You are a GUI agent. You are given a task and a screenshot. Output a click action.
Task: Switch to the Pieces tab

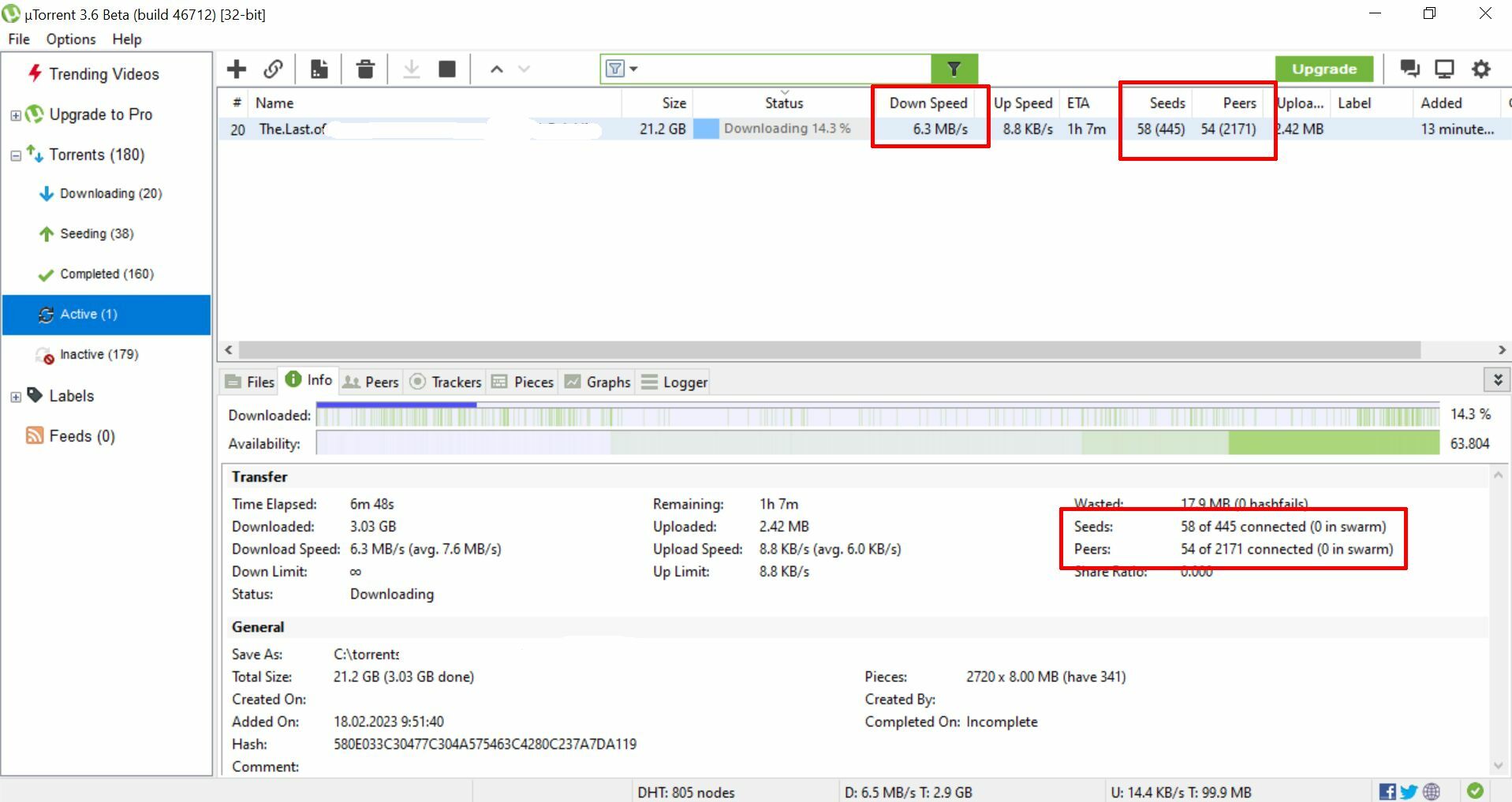[523, 382]
